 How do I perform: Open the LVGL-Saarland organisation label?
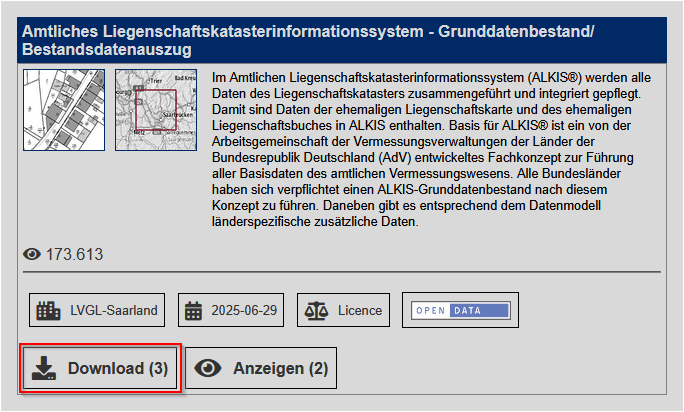tap(114, 310)
